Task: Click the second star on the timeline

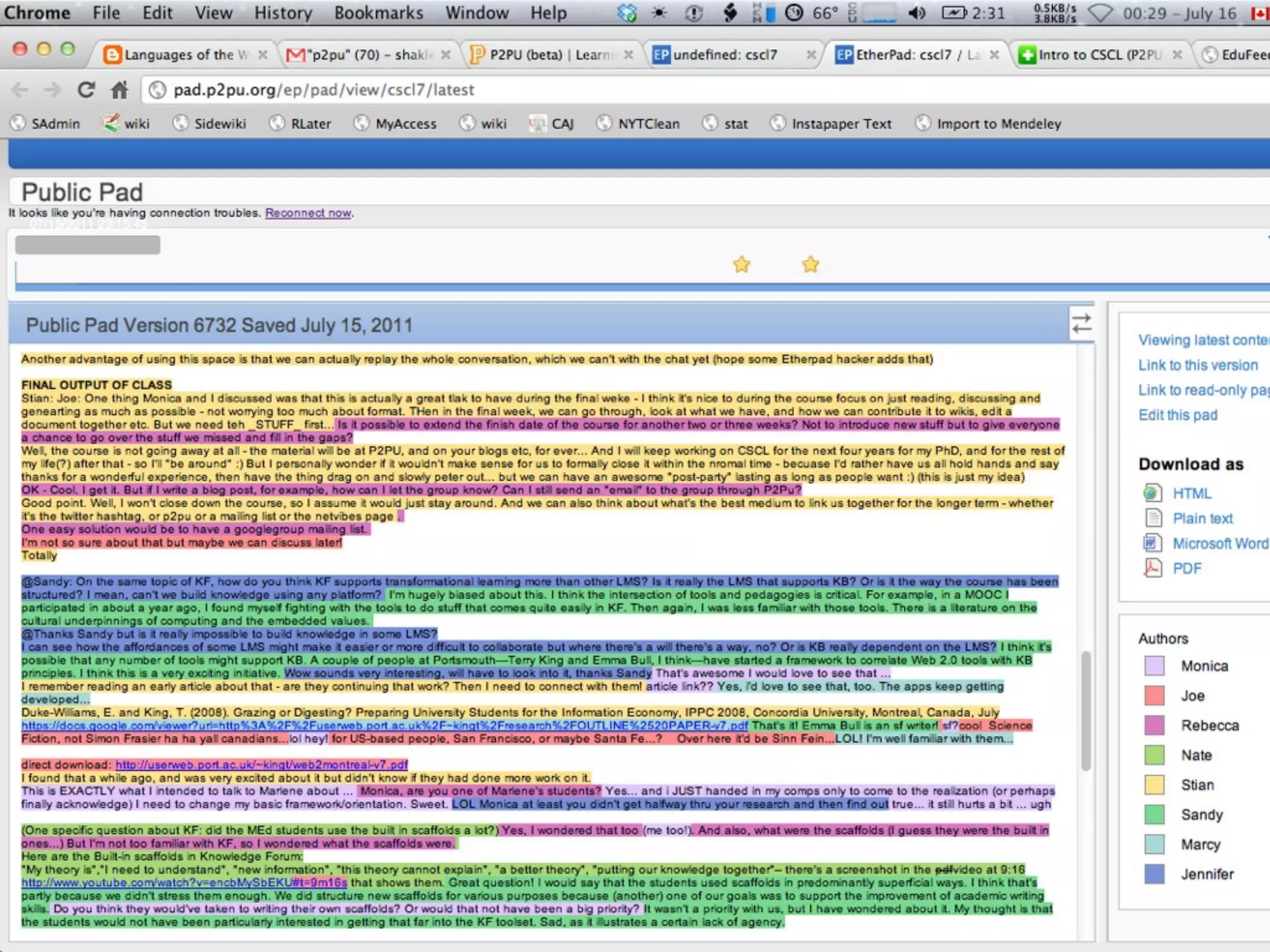Action: point(810,265)
